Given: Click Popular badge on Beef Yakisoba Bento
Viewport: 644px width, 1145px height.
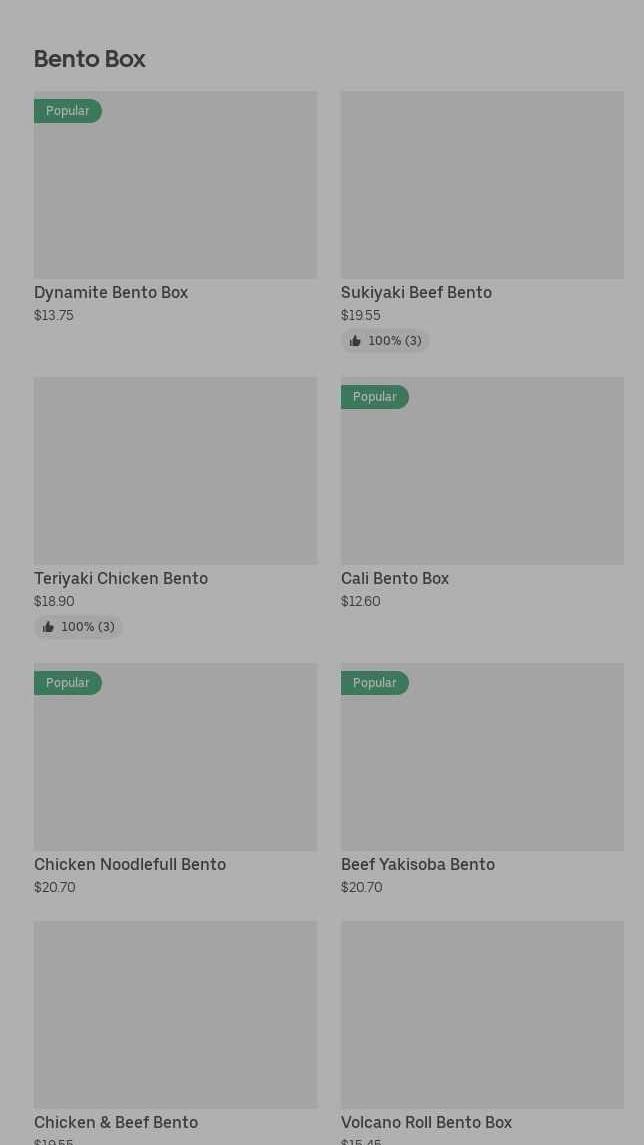Looking at the screenshot, I should [375, 683].
